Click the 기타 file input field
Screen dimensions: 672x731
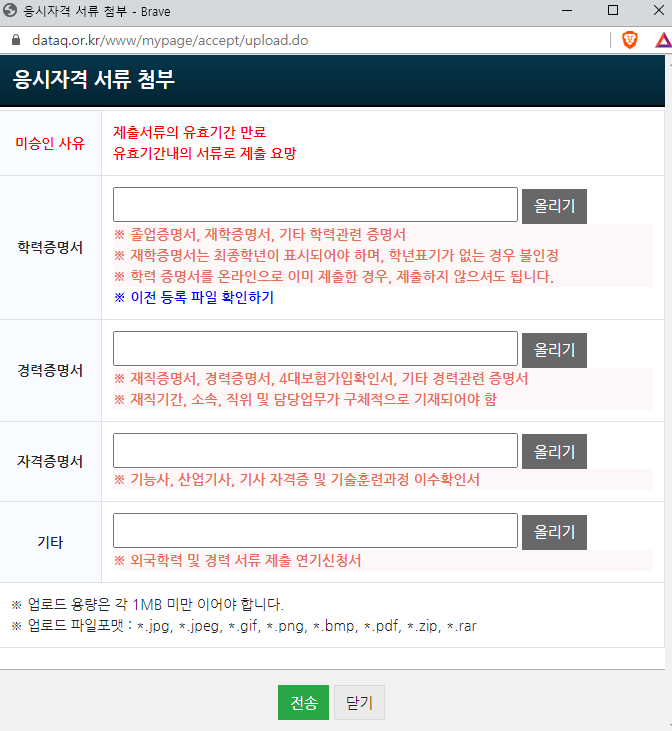[315, 531]
